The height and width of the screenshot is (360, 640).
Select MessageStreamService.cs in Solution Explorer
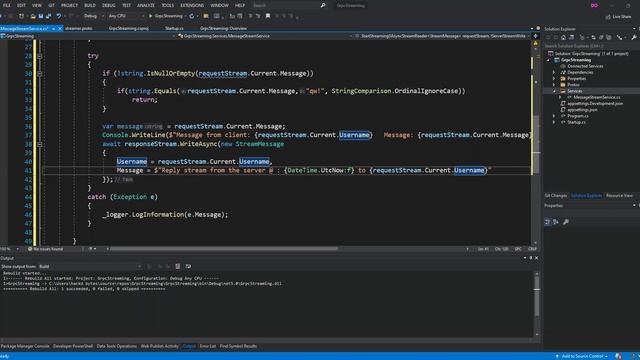(x=596, y=97)
